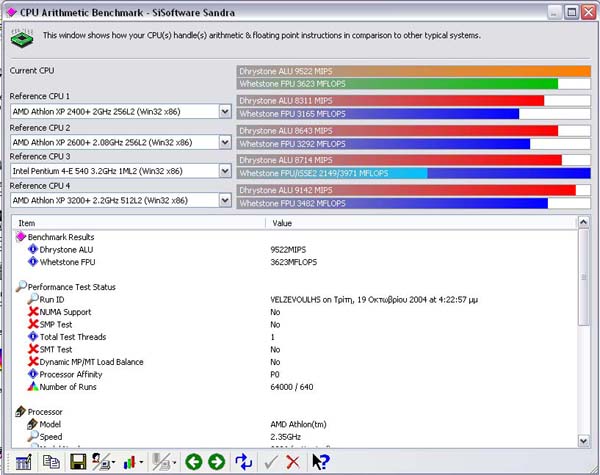Click the red X icon beside SMT Test

point(33,349)
